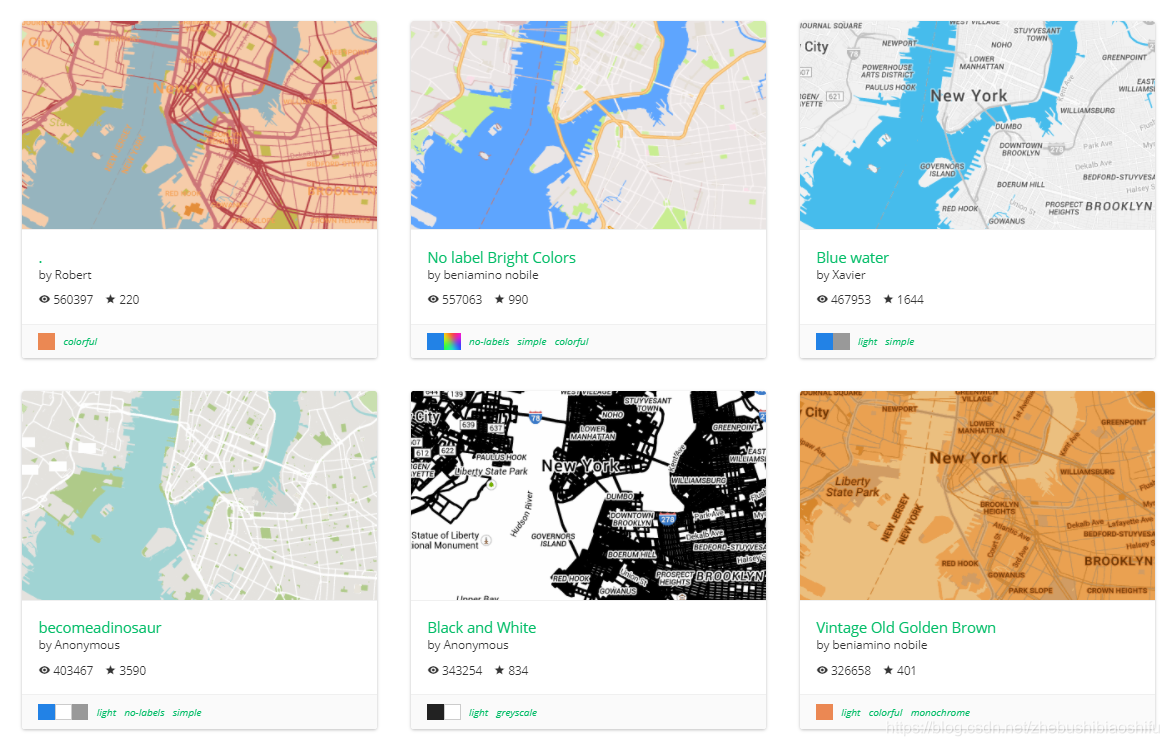Image resolution: width=1169 pixels, height=746 pixels.
Task: Click light tag on Vintage Old Golden Brown
Action: pos(851,712)
